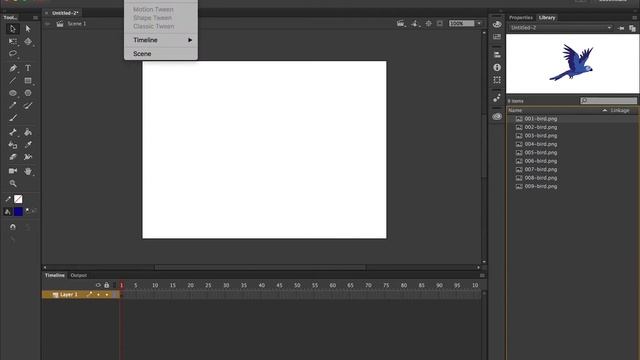This screenshot has width=640, height=360.
Task: Toggle the Snap to Objects magnet
Action: coord(13,227)
